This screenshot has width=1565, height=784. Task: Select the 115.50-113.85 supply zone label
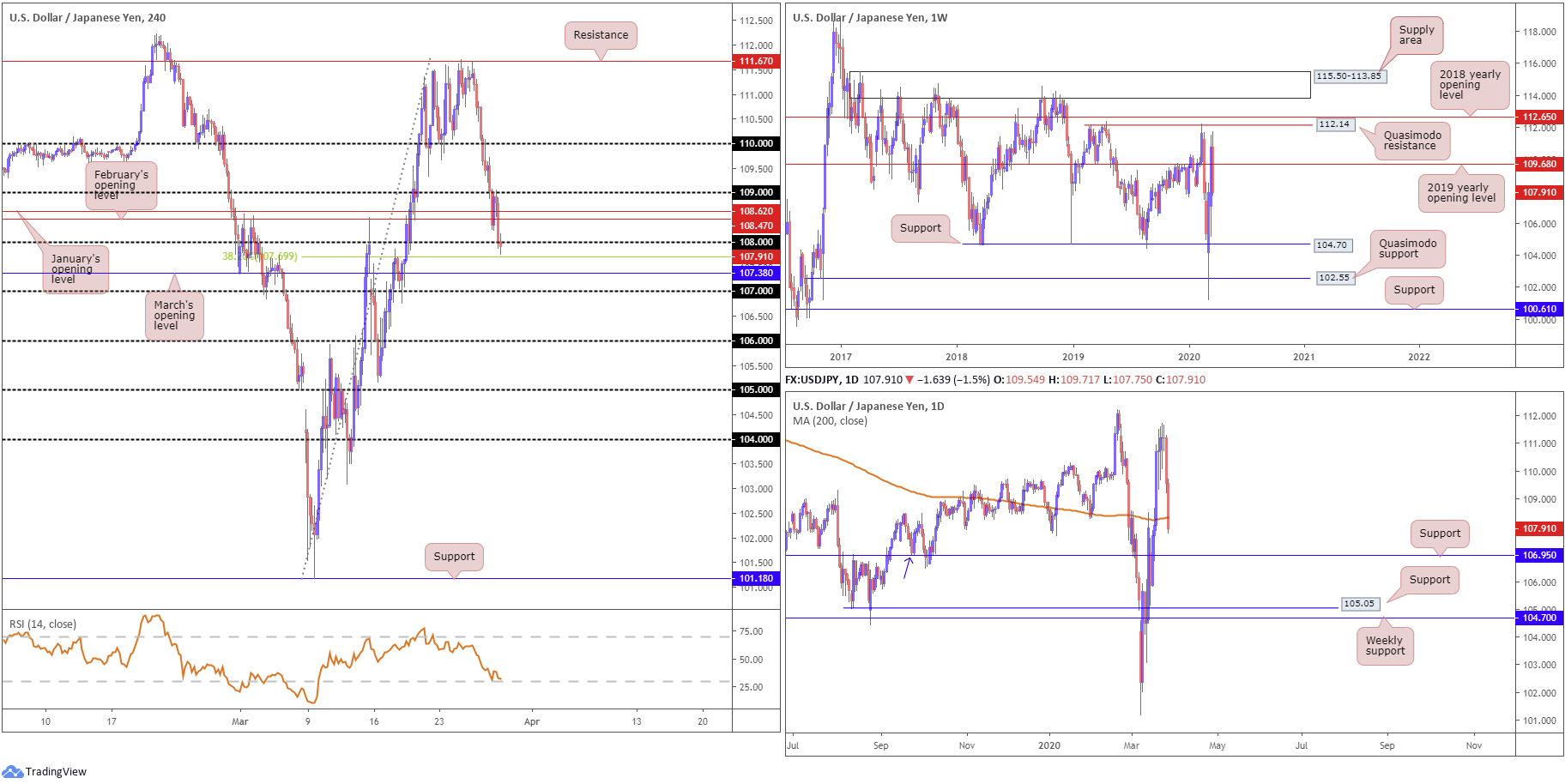pos(1349,76)
